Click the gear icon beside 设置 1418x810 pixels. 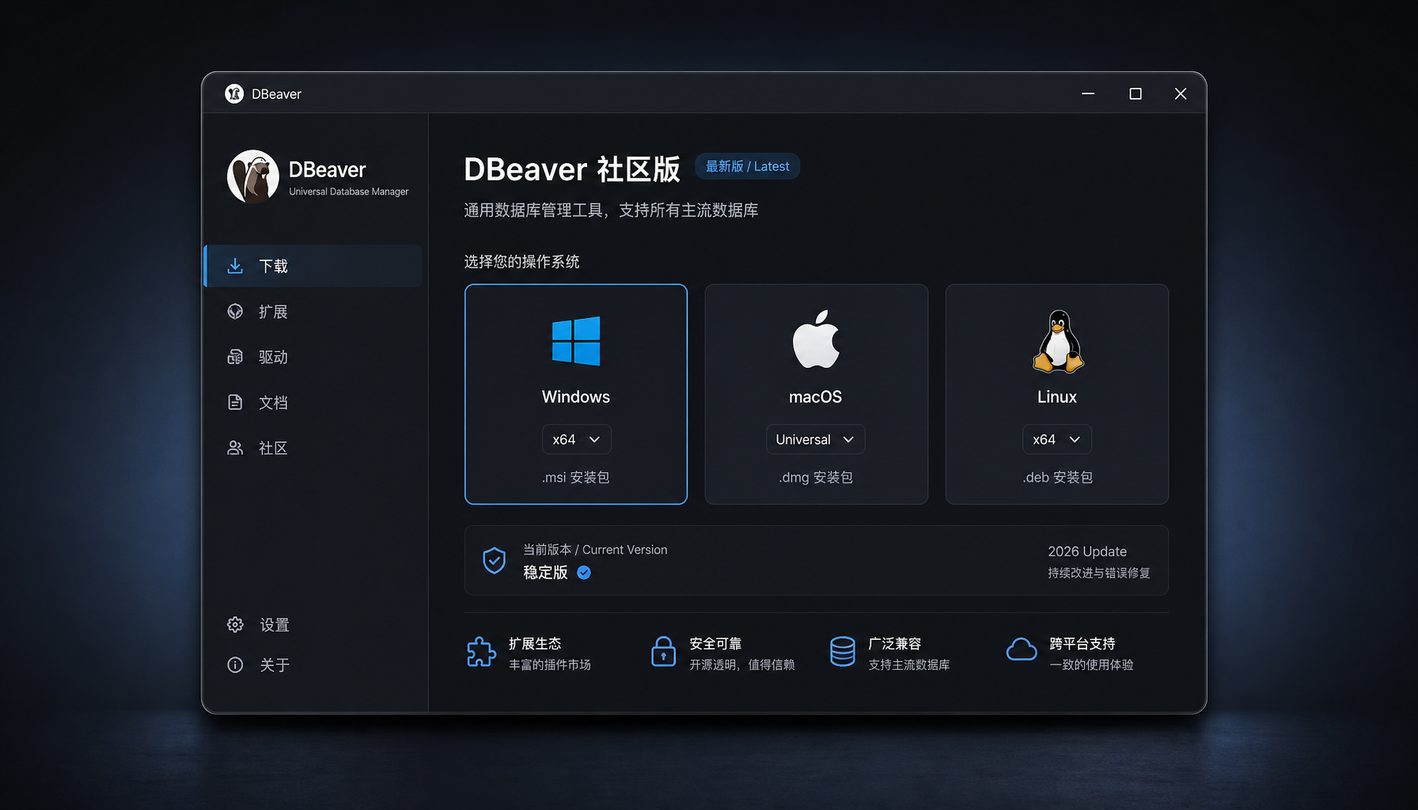235,625
